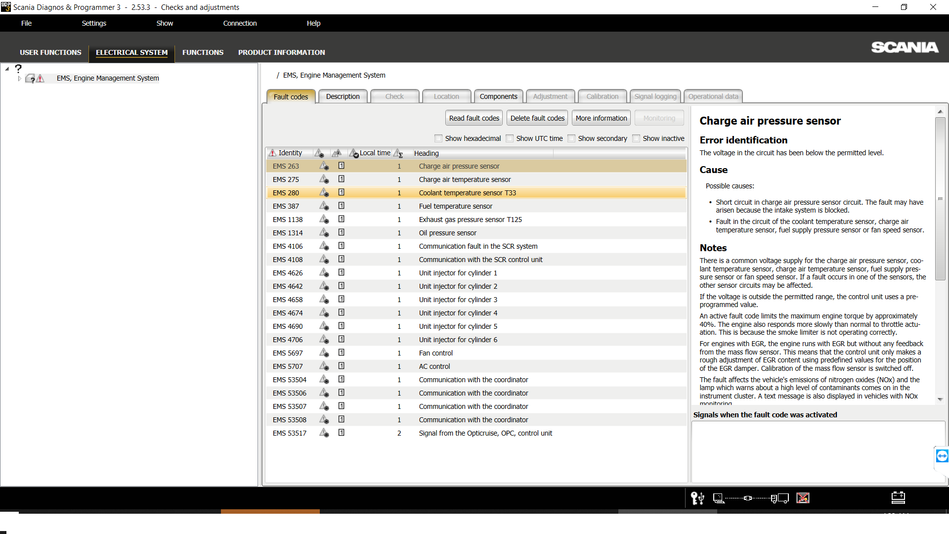Click the crossed-out red status bar icon
Viewport: 949px width, 534px height.
(x=802, y=498)
